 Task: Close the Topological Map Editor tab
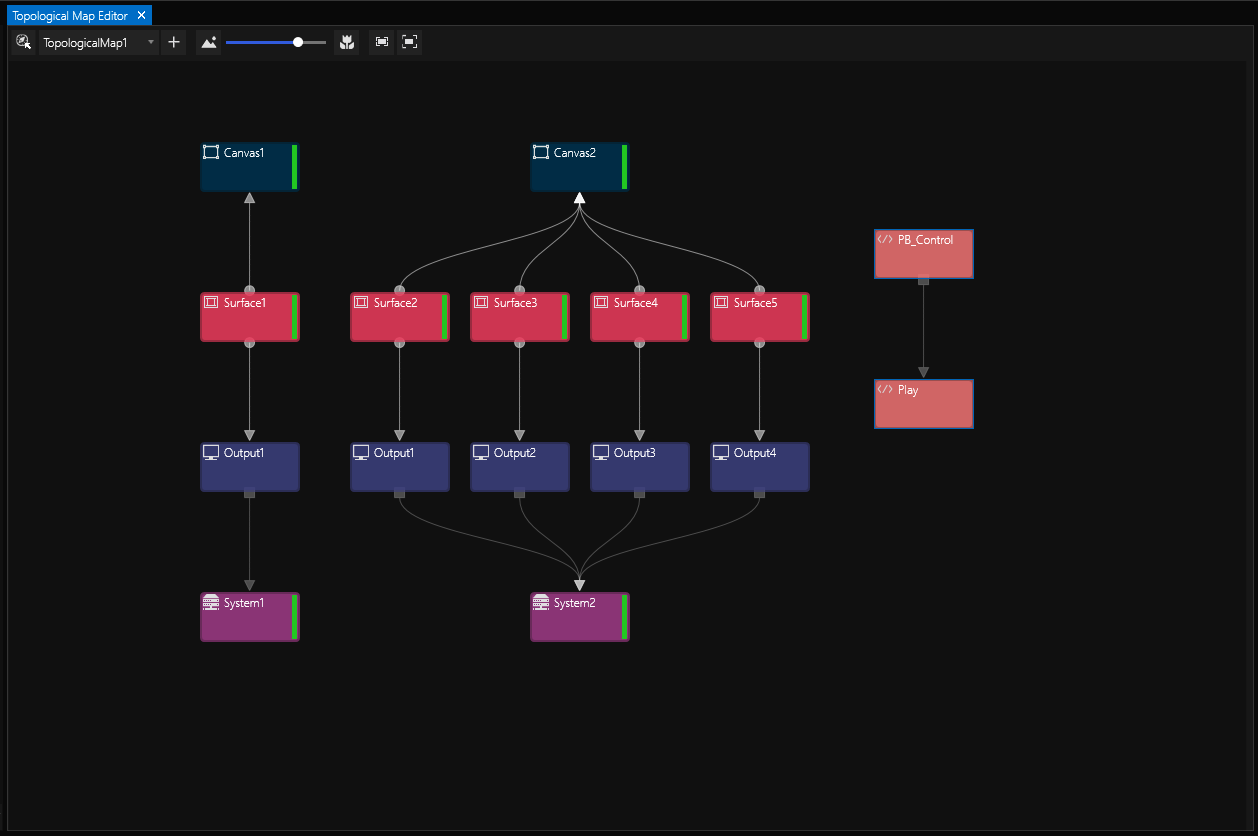tap(142, 15)
